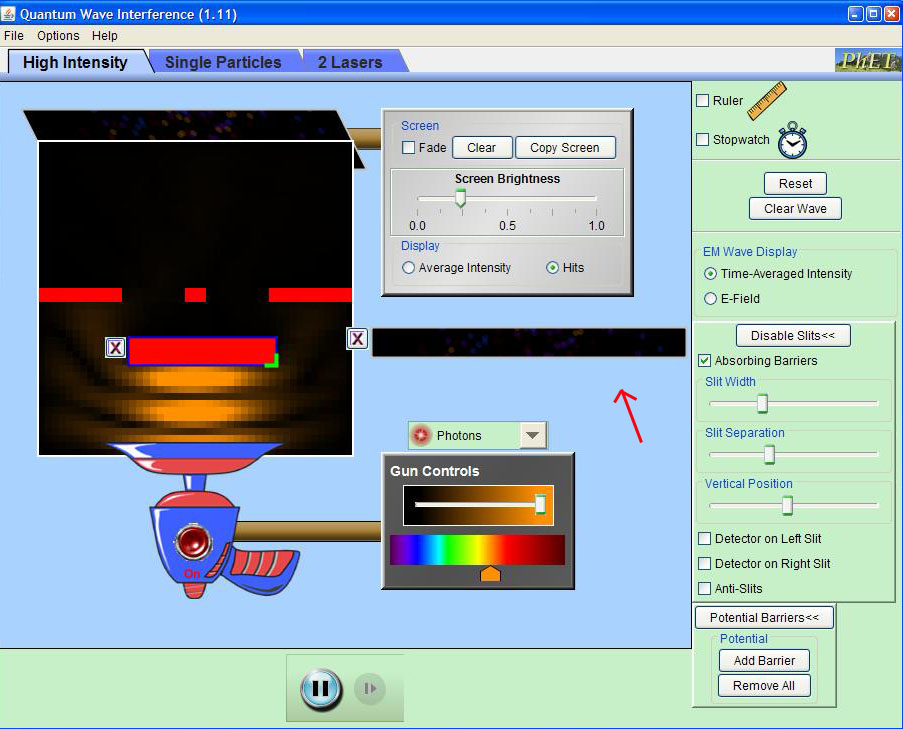The width and height of the screenshot is (903, 729).
Task: Close the copied screen strip with X
Action: 357,338
